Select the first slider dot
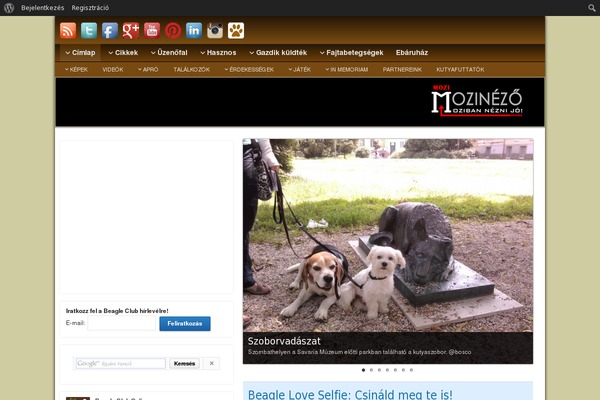 363,370
